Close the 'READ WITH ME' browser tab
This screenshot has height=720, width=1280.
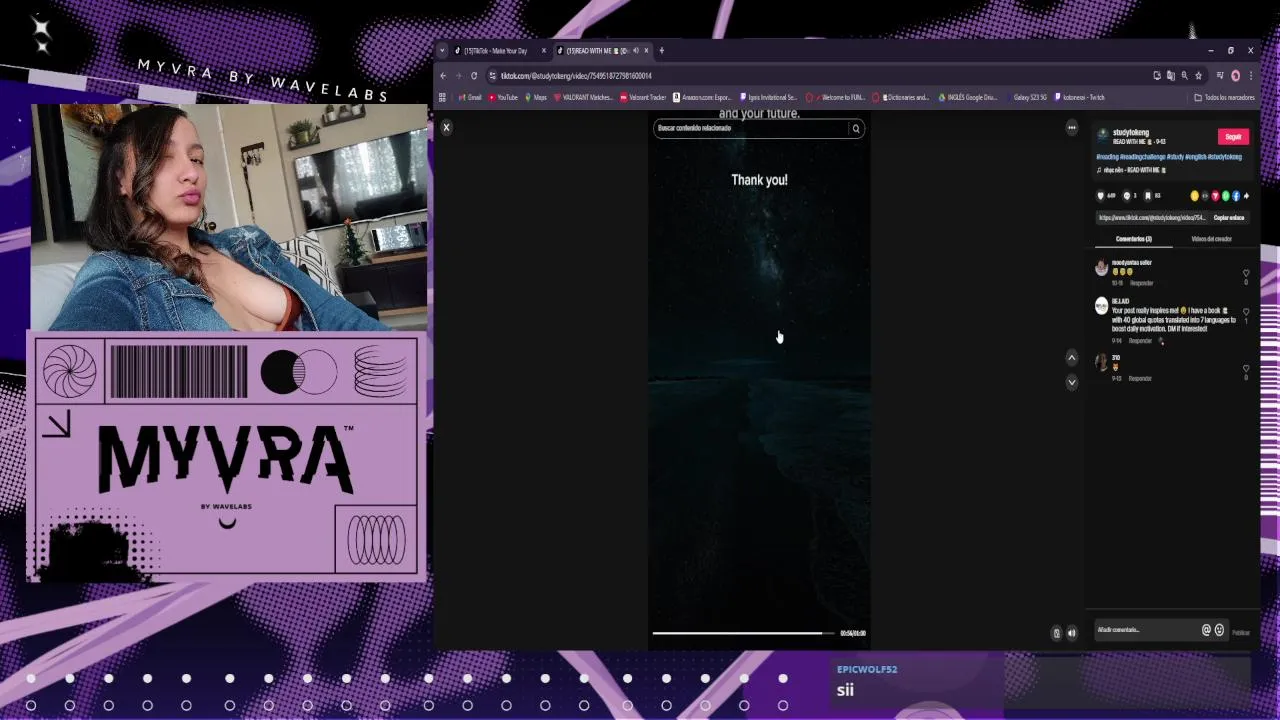(x=646, y=50)
